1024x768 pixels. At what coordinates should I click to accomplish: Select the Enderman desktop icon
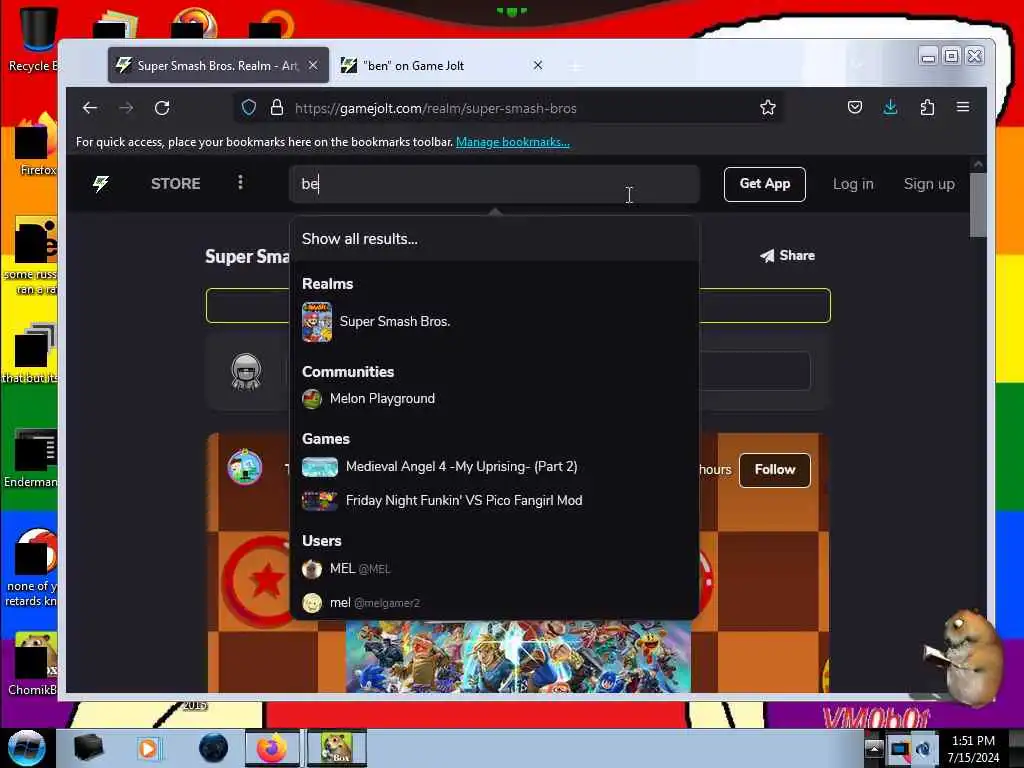coord(33,458)
